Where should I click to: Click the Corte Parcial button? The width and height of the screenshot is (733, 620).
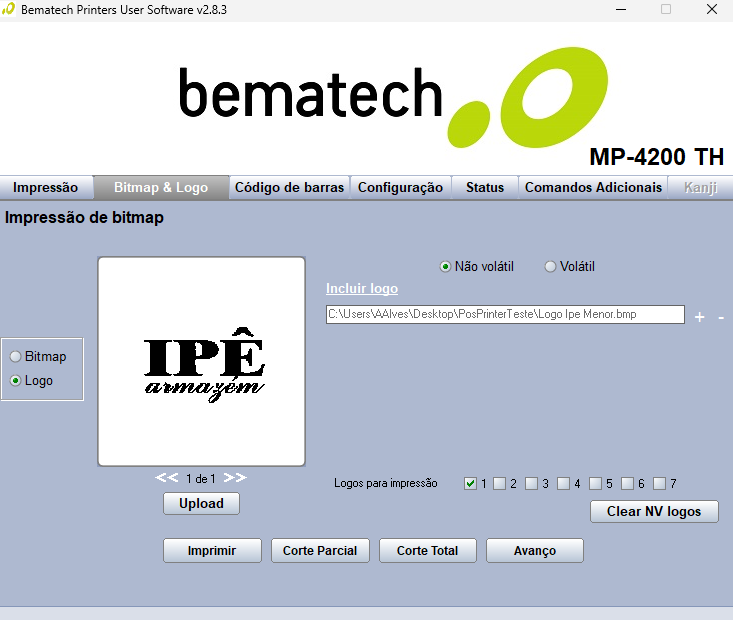click(x=320, y=551)
